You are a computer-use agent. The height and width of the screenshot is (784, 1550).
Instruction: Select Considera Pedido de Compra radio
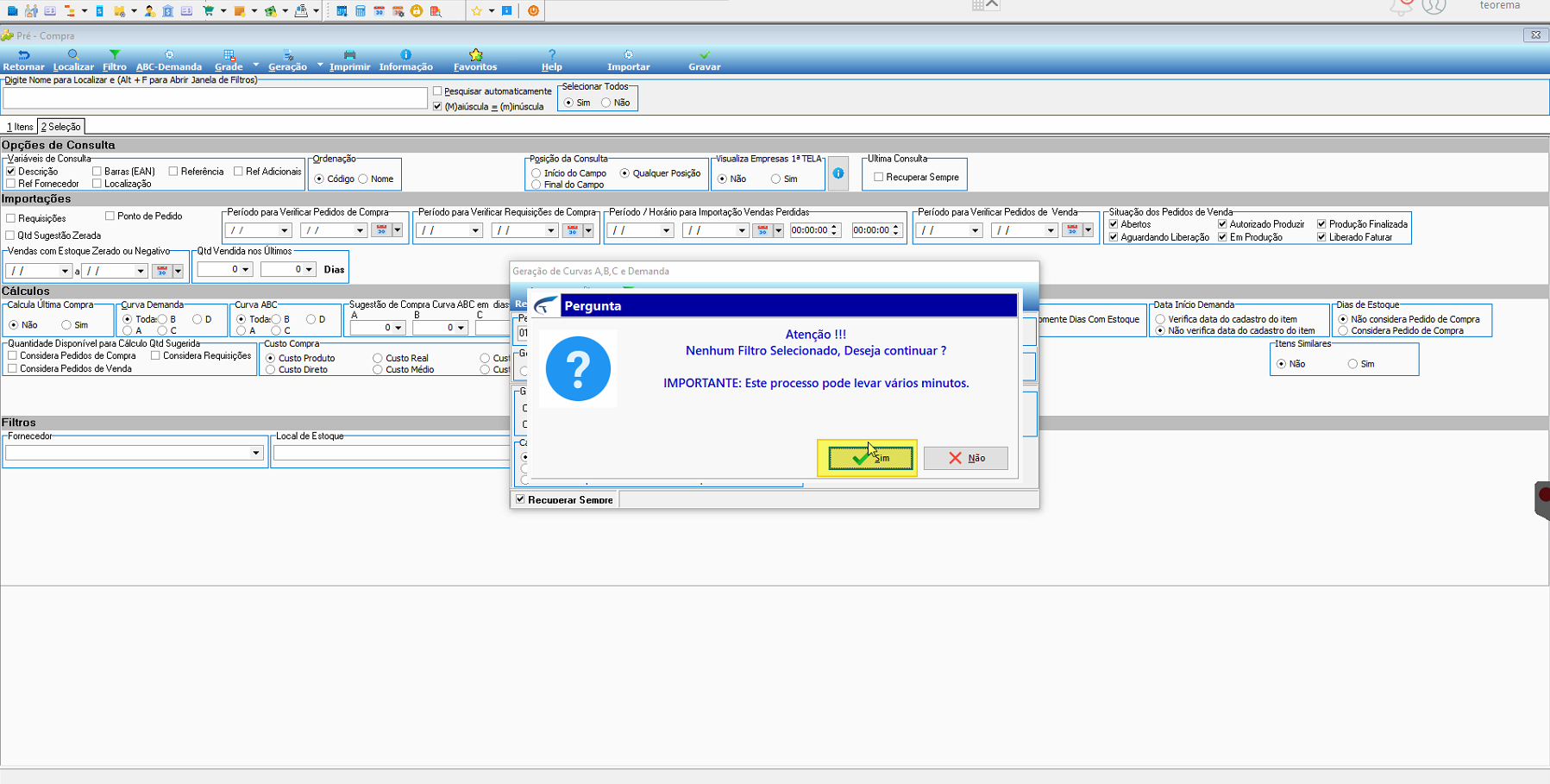pos(1343,331)
